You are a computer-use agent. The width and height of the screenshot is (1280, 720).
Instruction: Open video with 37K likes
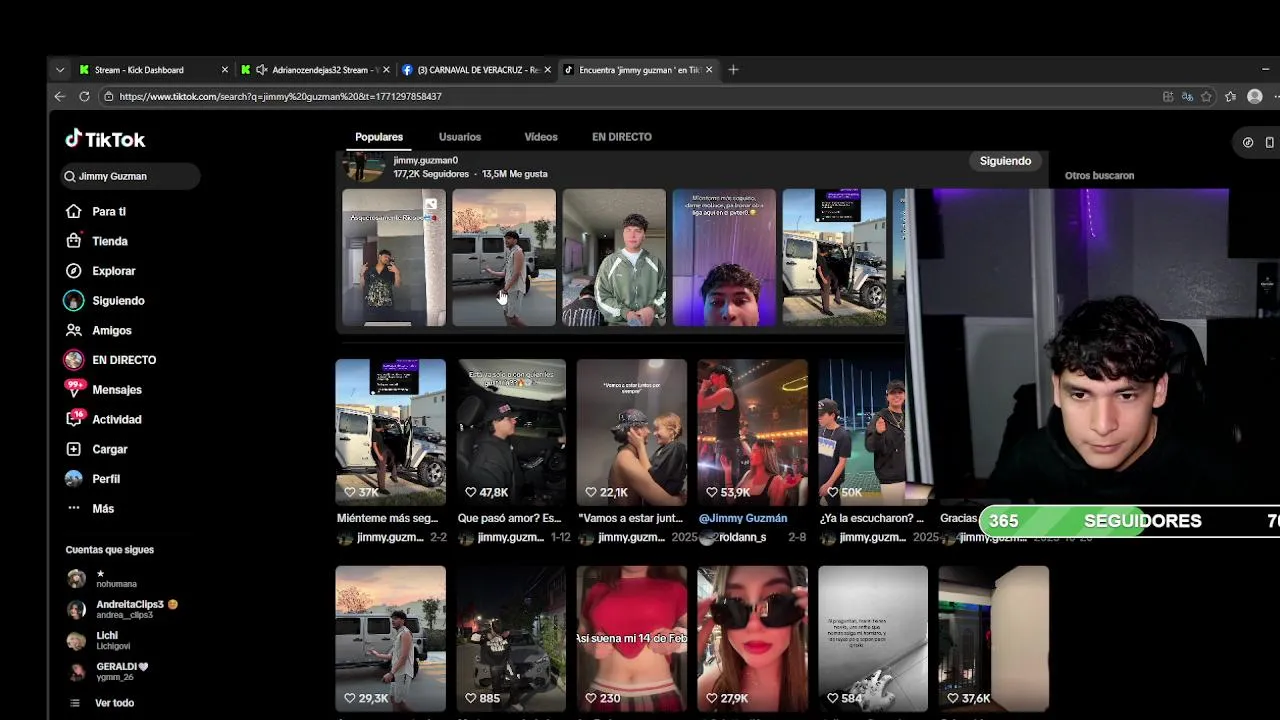coord(390,432)
